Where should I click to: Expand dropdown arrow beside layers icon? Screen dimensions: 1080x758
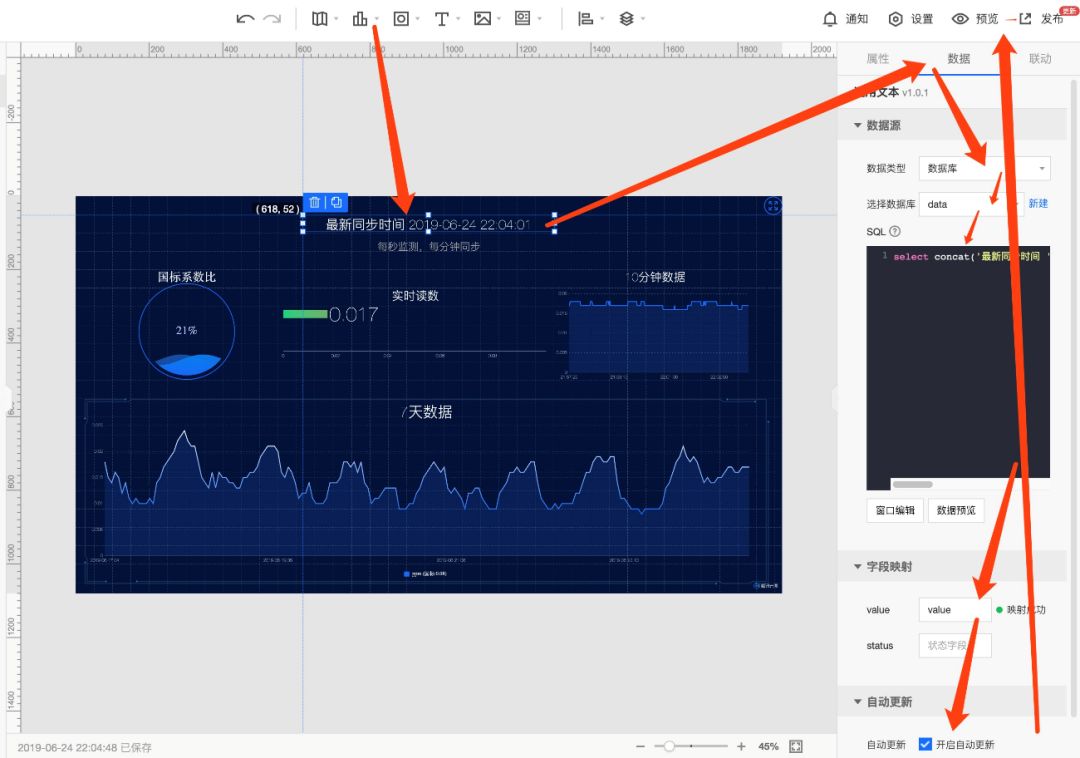pos(643,19)
